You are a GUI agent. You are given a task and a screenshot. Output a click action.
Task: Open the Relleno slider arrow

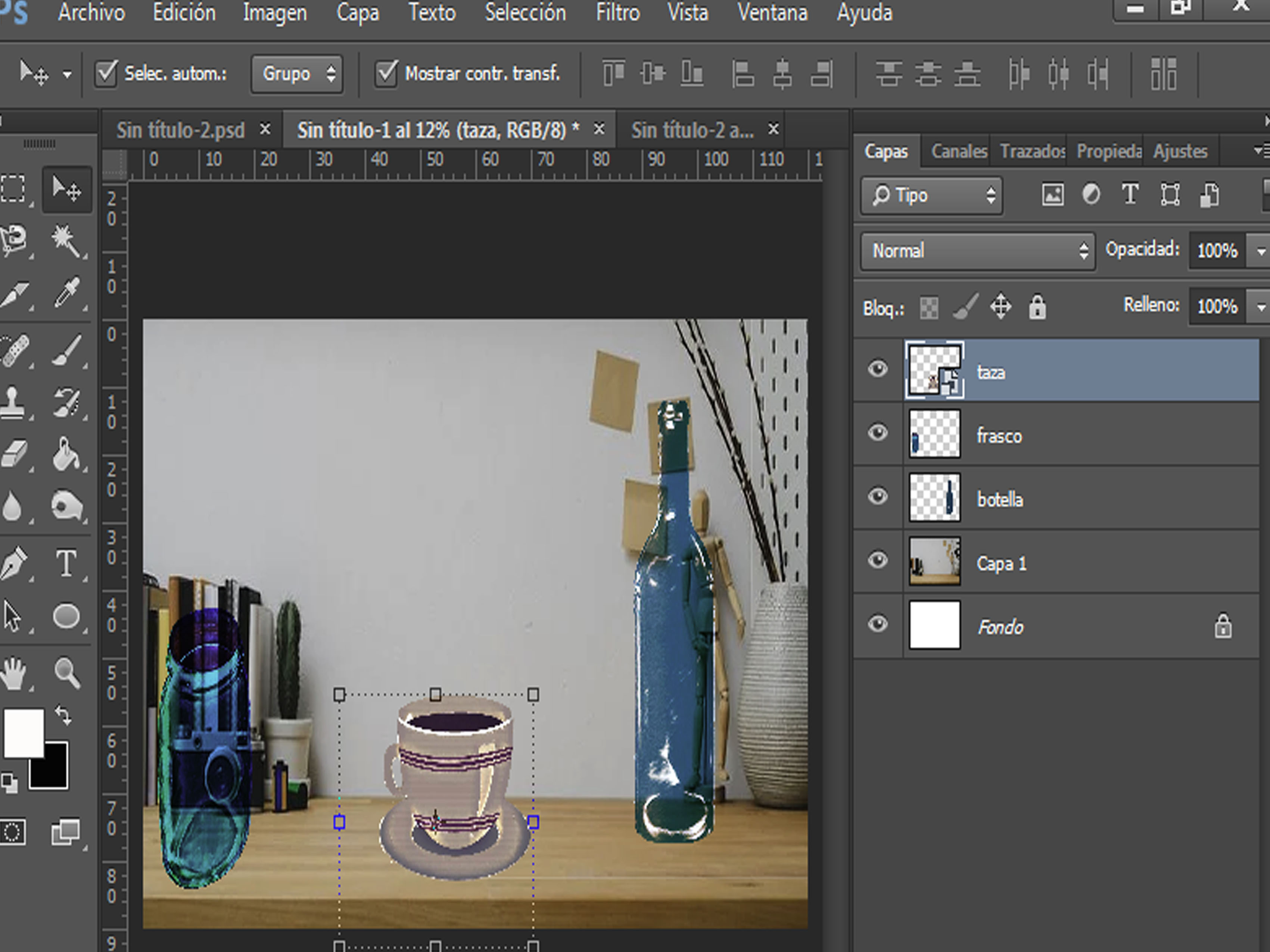[x=1260, y=306]
